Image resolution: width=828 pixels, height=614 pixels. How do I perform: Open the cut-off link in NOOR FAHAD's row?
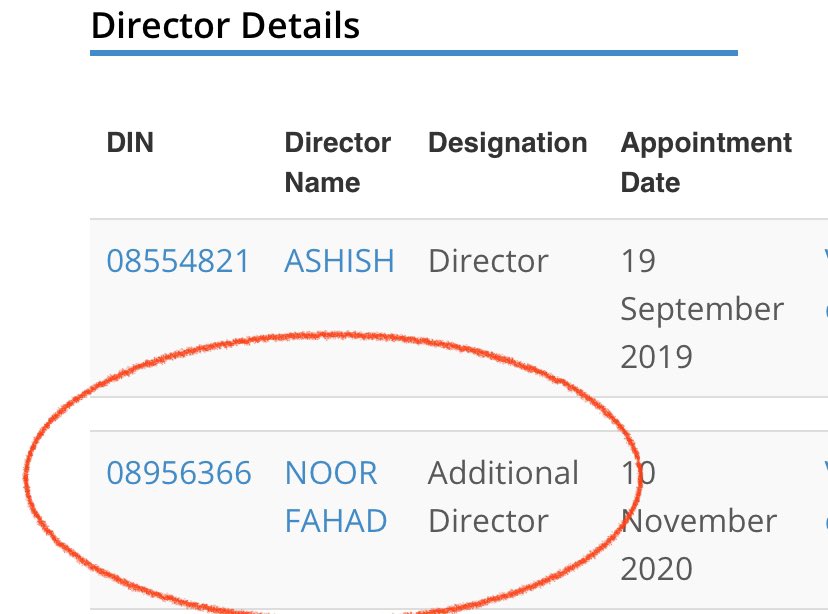tap(825, 496)
